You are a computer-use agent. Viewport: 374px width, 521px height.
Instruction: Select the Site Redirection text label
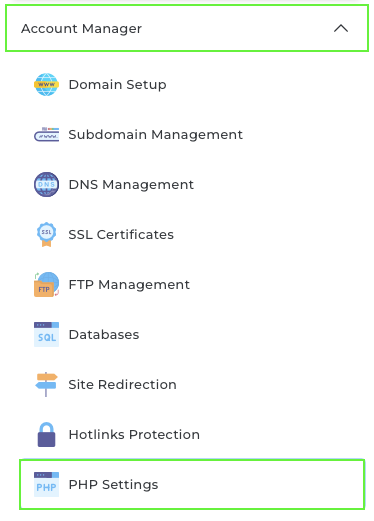pos(122,385)
